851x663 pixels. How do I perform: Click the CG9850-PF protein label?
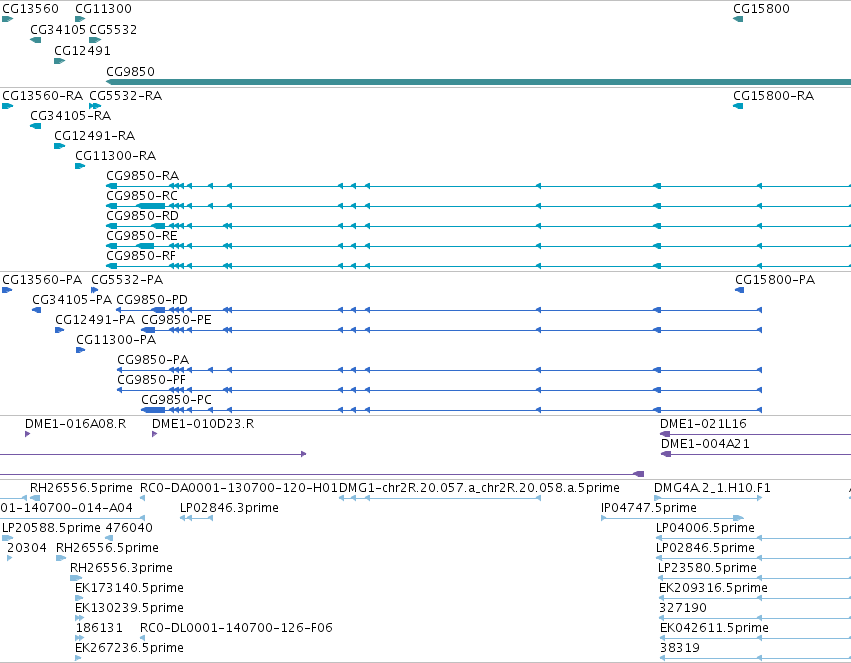tap(151, 380)
